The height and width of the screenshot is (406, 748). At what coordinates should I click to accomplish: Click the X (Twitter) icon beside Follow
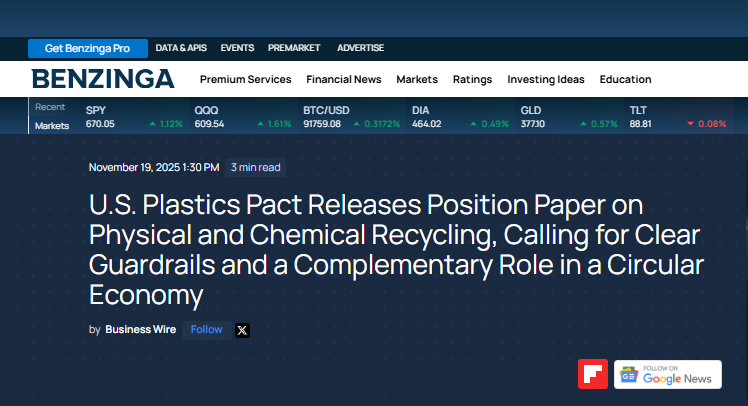coord(242,330)
